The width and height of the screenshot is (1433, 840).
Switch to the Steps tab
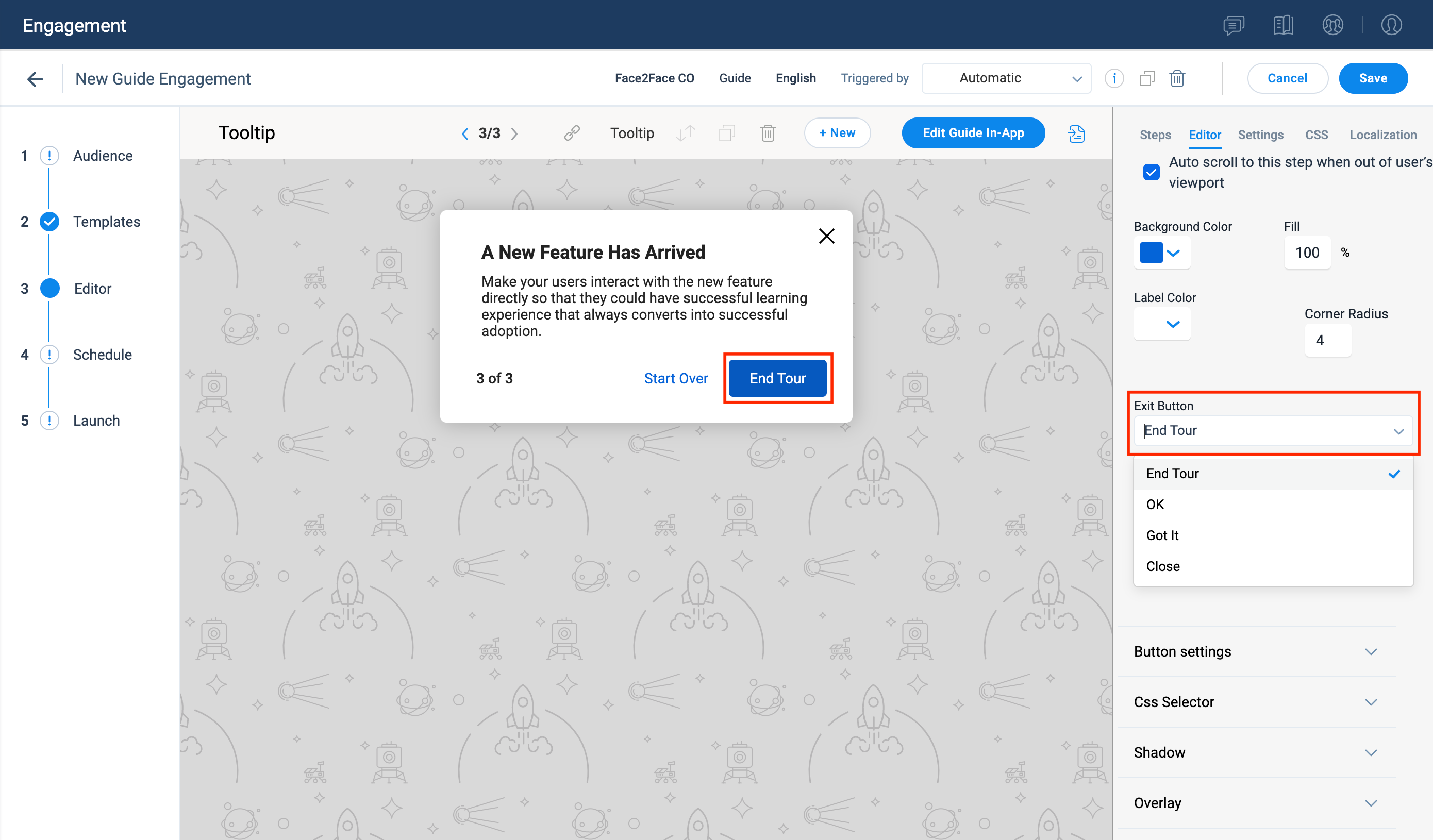pyautogui.click(x=1155, y=135)
